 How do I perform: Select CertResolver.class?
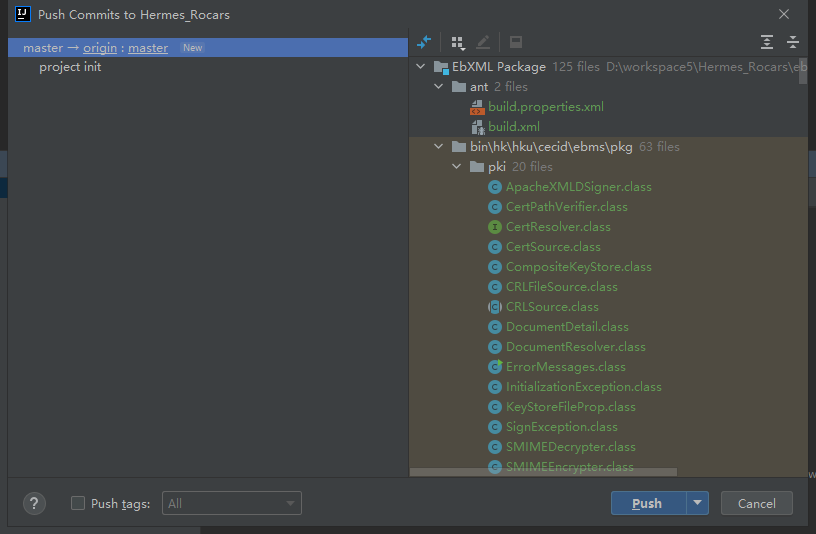[558, 227]
